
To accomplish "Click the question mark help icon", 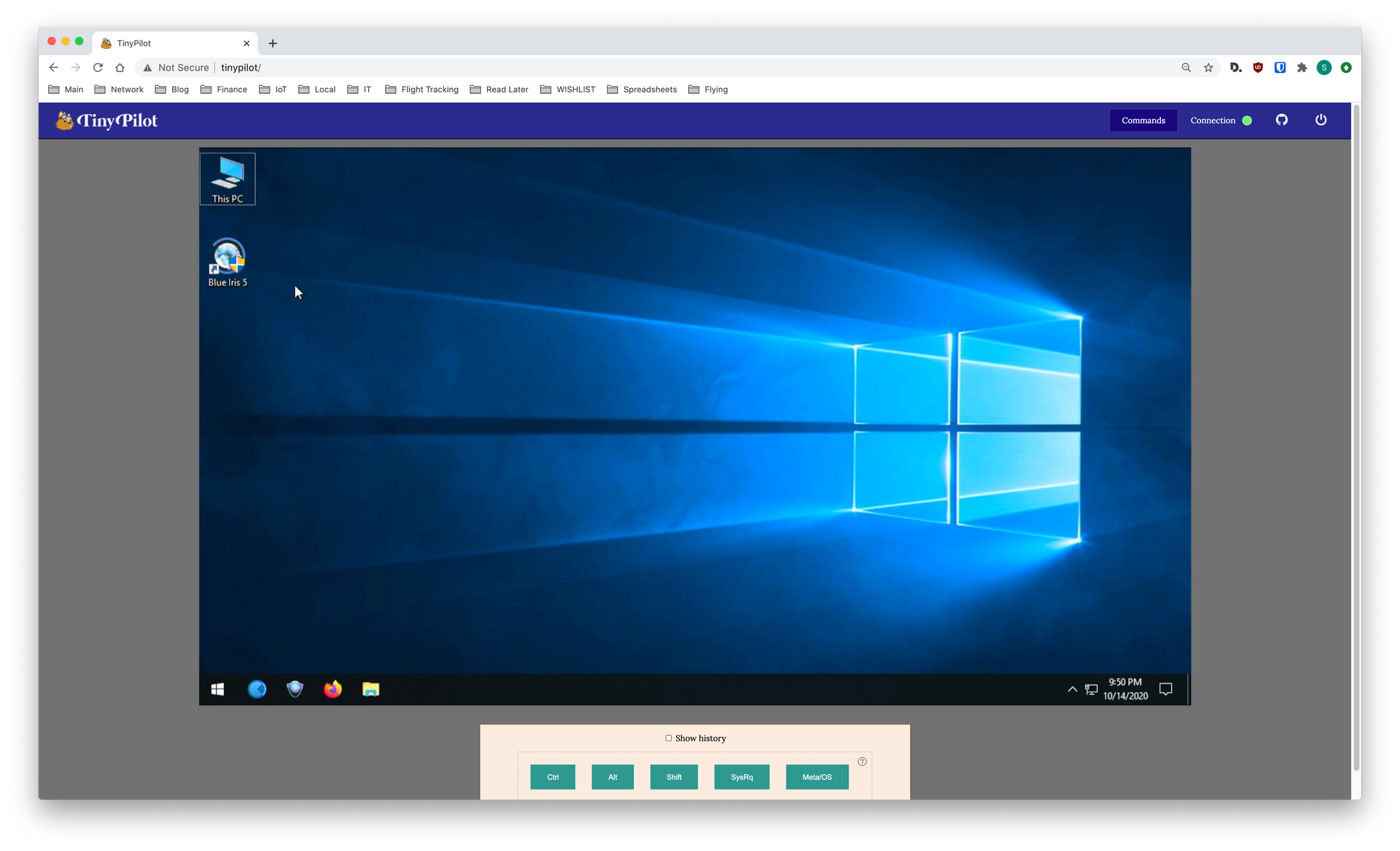I will (x=862, y=761).
